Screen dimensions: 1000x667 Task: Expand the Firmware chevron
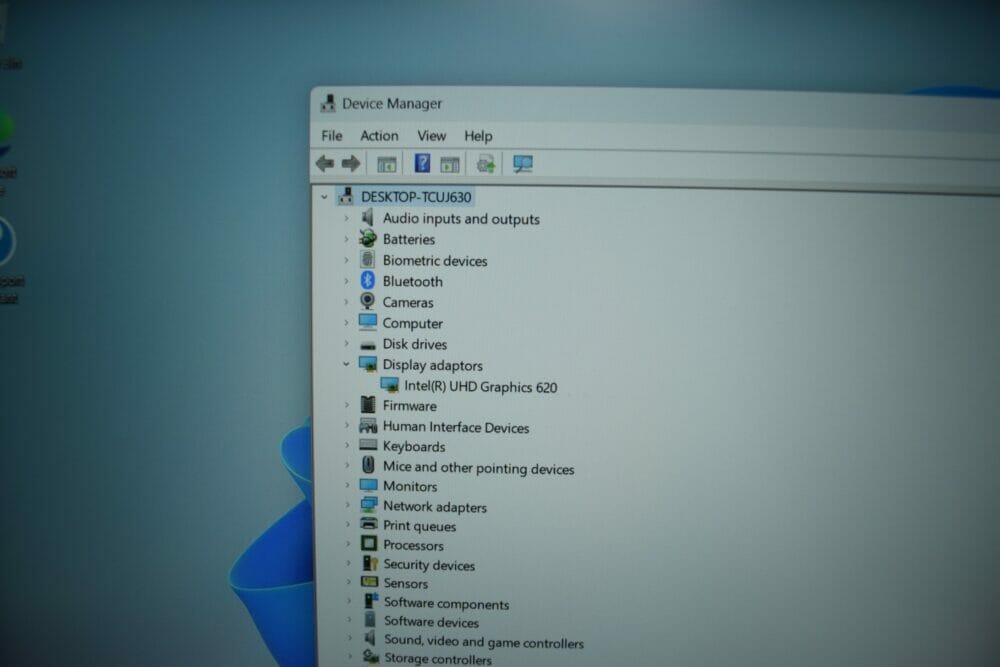[347, 405]
